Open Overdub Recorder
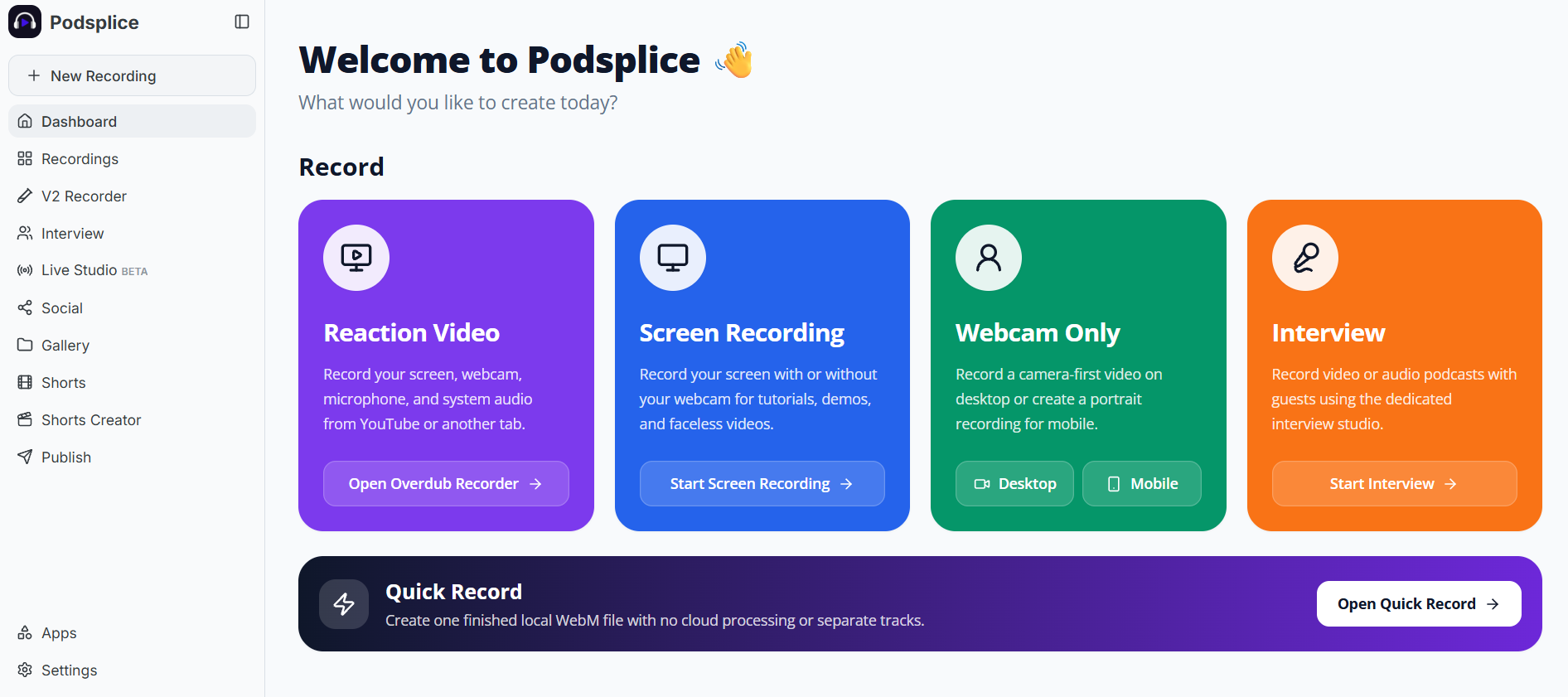The height and width of the screenshot is (697, 1568). pyautogui.click(x=446, y=483)
